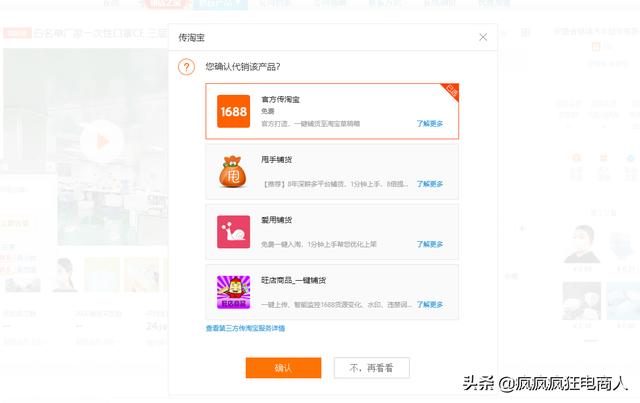Screen dimensions: 640x403
Task: Open 了解更多 for 爱用铺货
Action: (x=429, y=244)
